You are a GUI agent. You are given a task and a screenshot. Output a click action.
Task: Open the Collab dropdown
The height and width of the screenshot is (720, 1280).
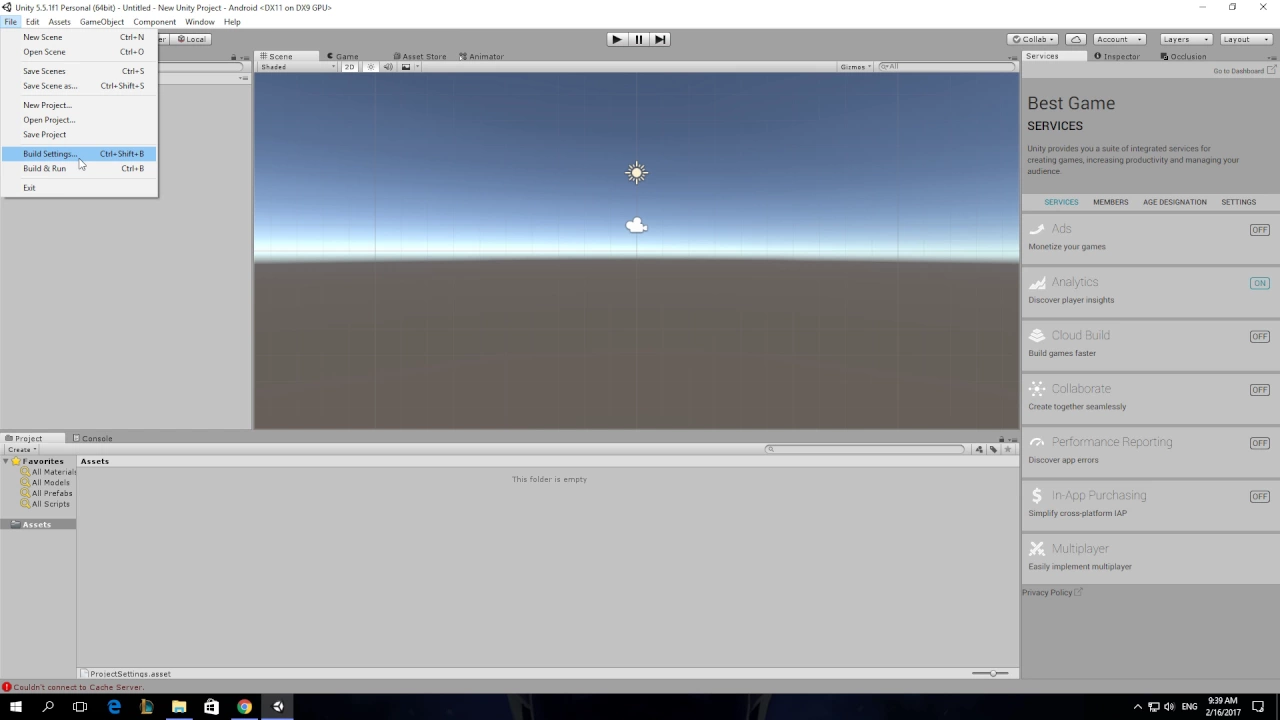tap(1034, 39)
